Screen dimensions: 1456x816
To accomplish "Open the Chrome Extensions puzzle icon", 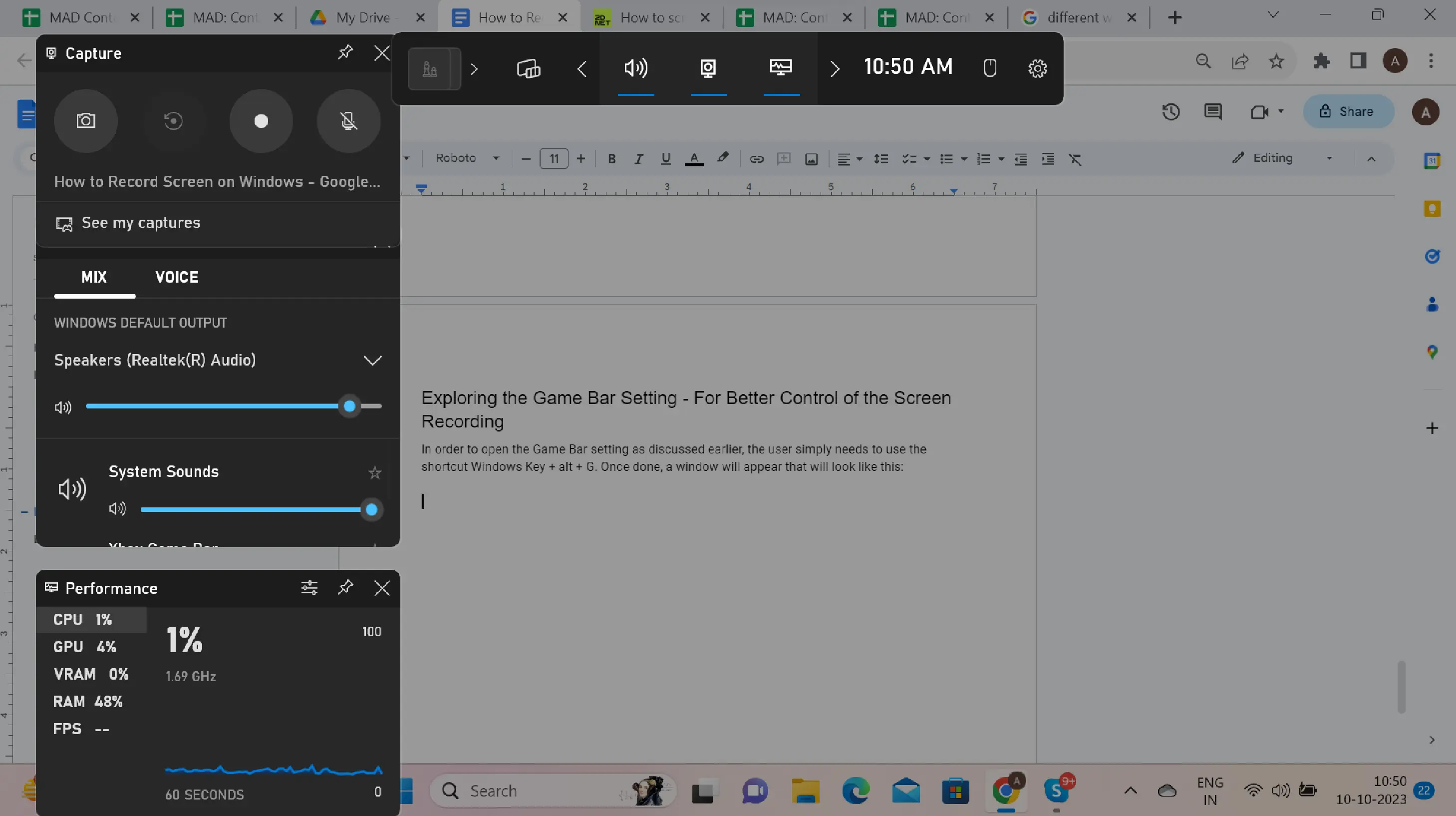I will (1321, 60).
